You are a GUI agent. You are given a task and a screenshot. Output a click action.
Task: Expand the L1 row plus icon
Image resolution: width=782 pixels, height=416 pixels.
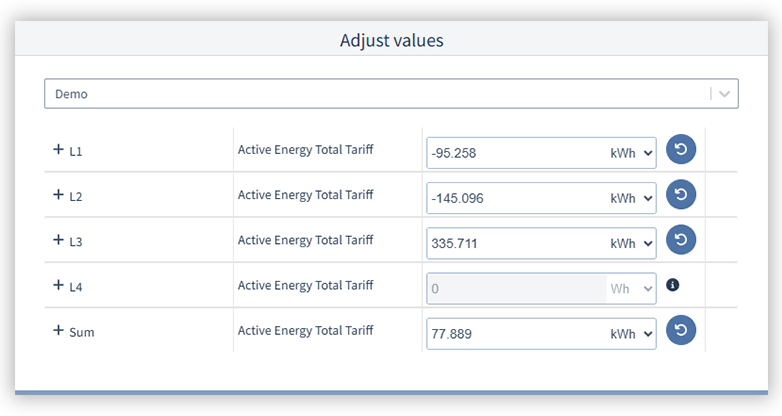point(58,150)
